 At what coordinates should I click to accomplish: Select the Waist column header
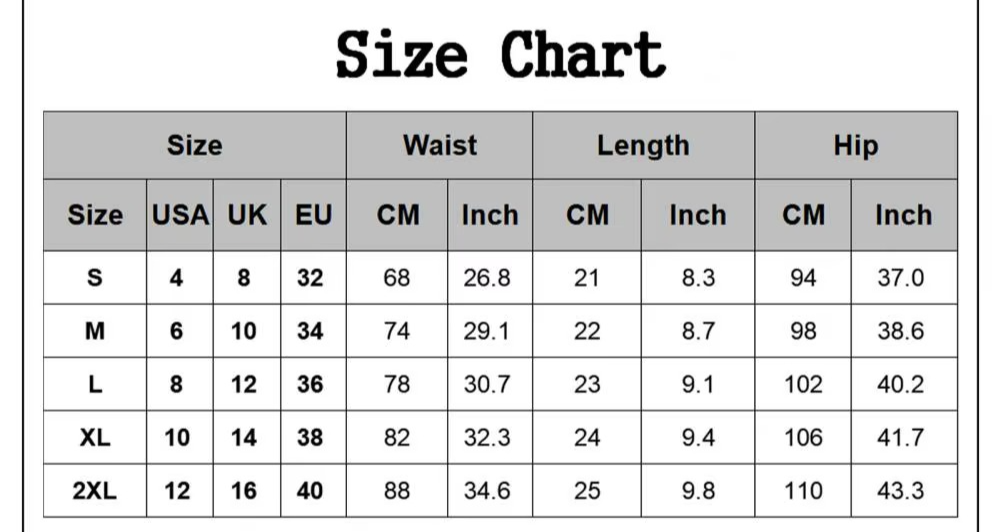pyautogui.click(x=440, y=146)
